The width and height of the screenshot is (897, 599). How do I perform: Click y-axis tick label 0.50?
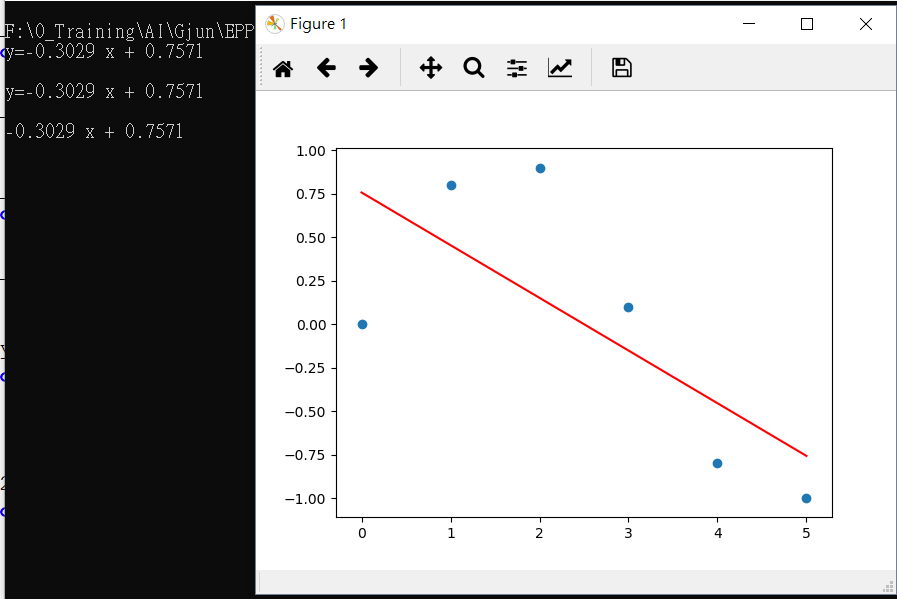tap(311, 238)
